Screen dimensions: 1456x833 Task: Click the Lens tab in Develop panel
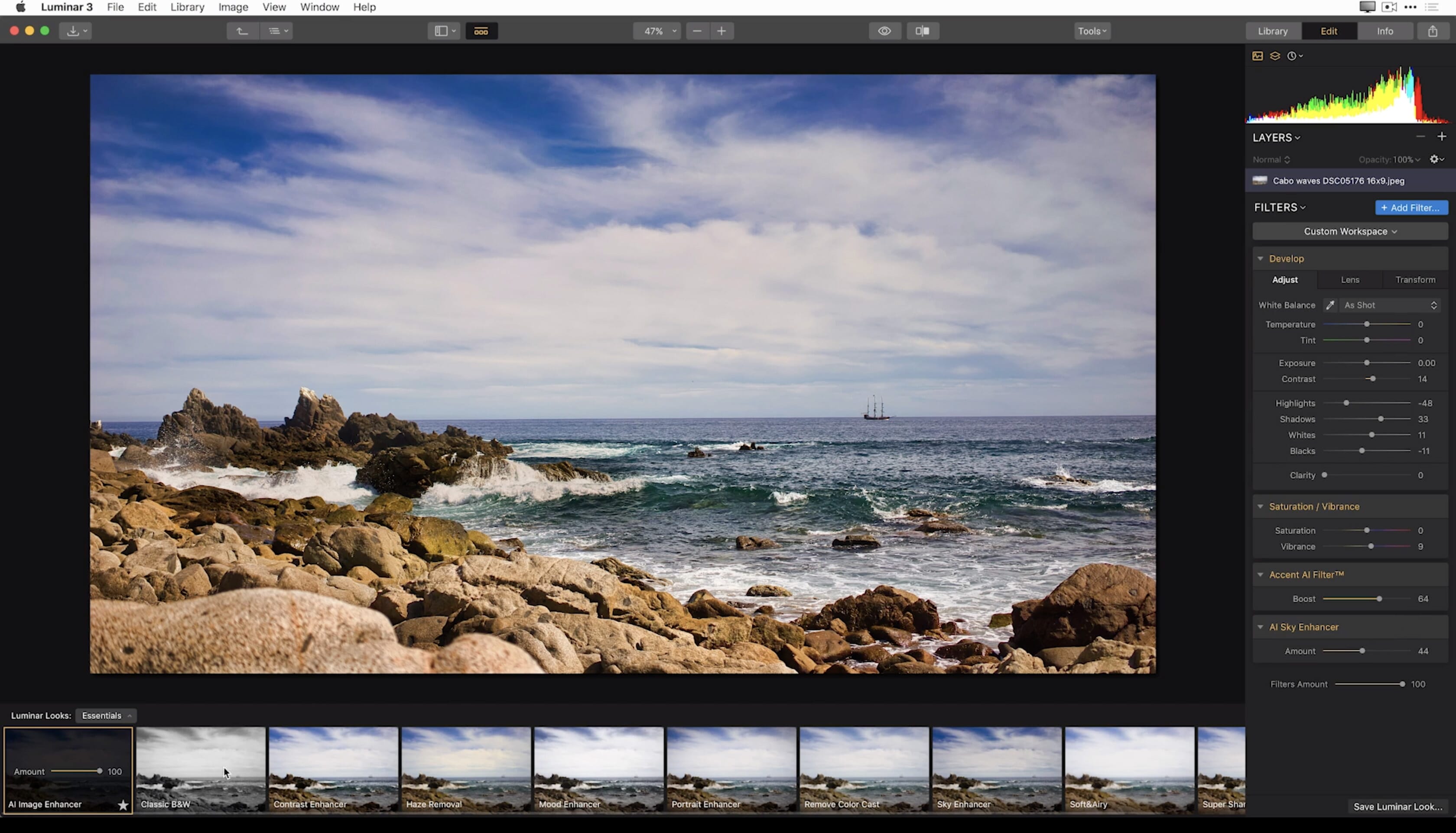[1350, 279]
